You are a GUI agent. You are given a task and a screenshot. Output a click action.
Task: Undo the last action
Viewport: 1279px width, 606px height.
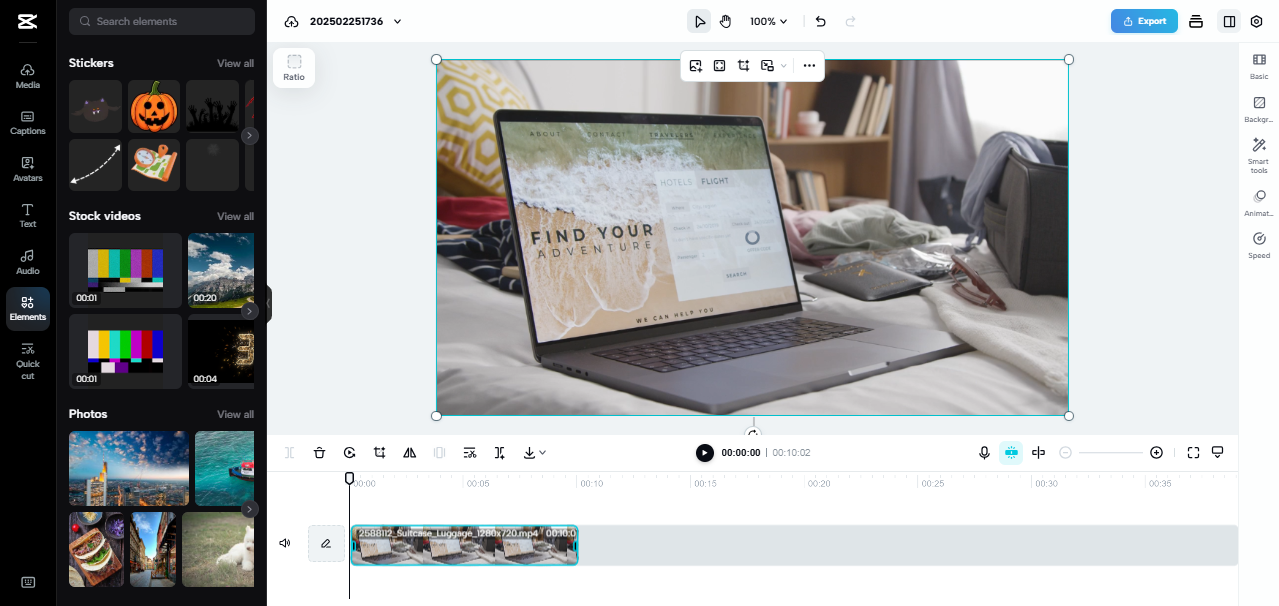point(821,21)
